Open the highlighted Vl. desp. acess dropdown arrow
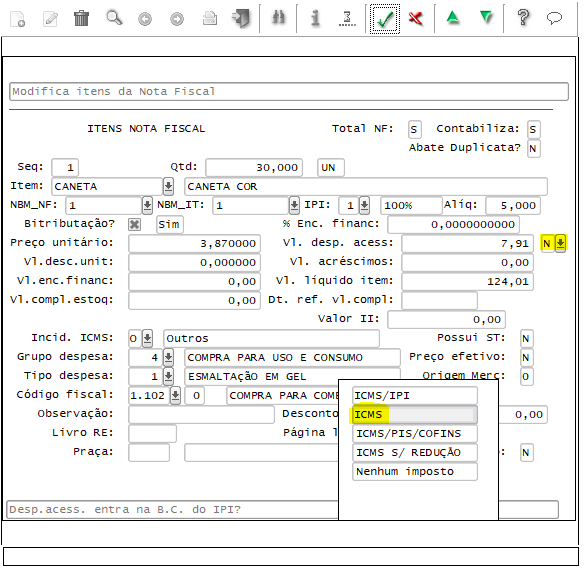The height and width of the screenshot is (571, 584). (561, 244)
